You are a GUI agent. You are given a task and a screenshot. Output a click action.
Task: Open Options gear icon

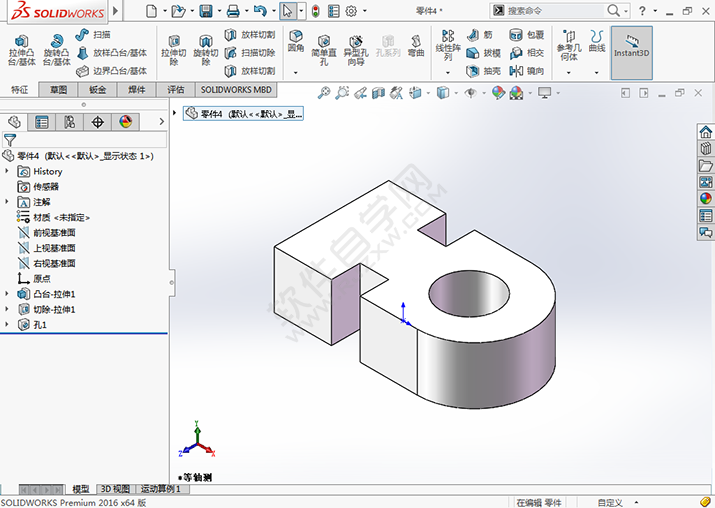[x=351, y=11]
